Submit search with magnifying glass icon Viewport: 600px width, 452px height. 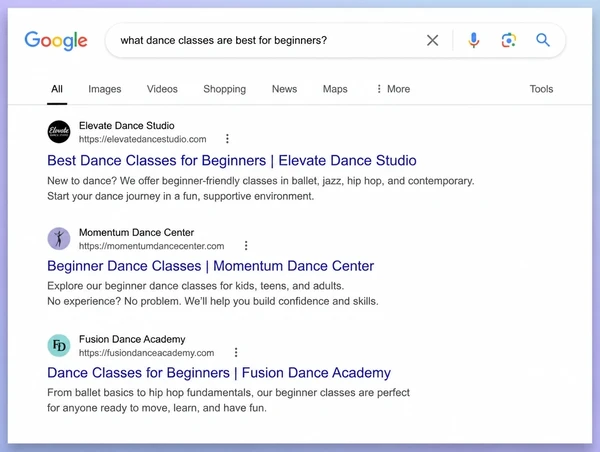[x=543, y=40]
